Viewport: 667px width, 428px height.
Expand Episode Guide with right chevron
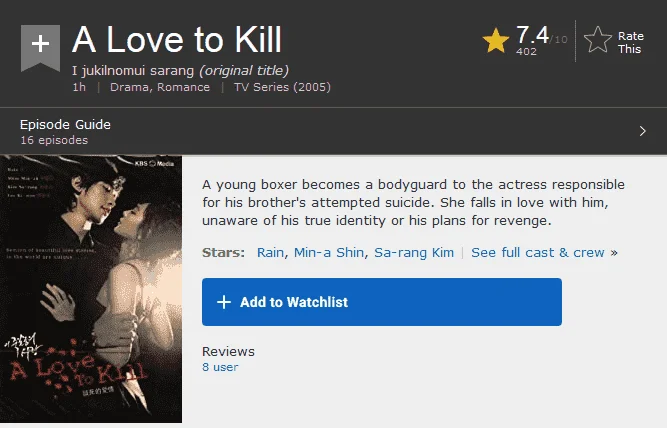tap(642, 131)
